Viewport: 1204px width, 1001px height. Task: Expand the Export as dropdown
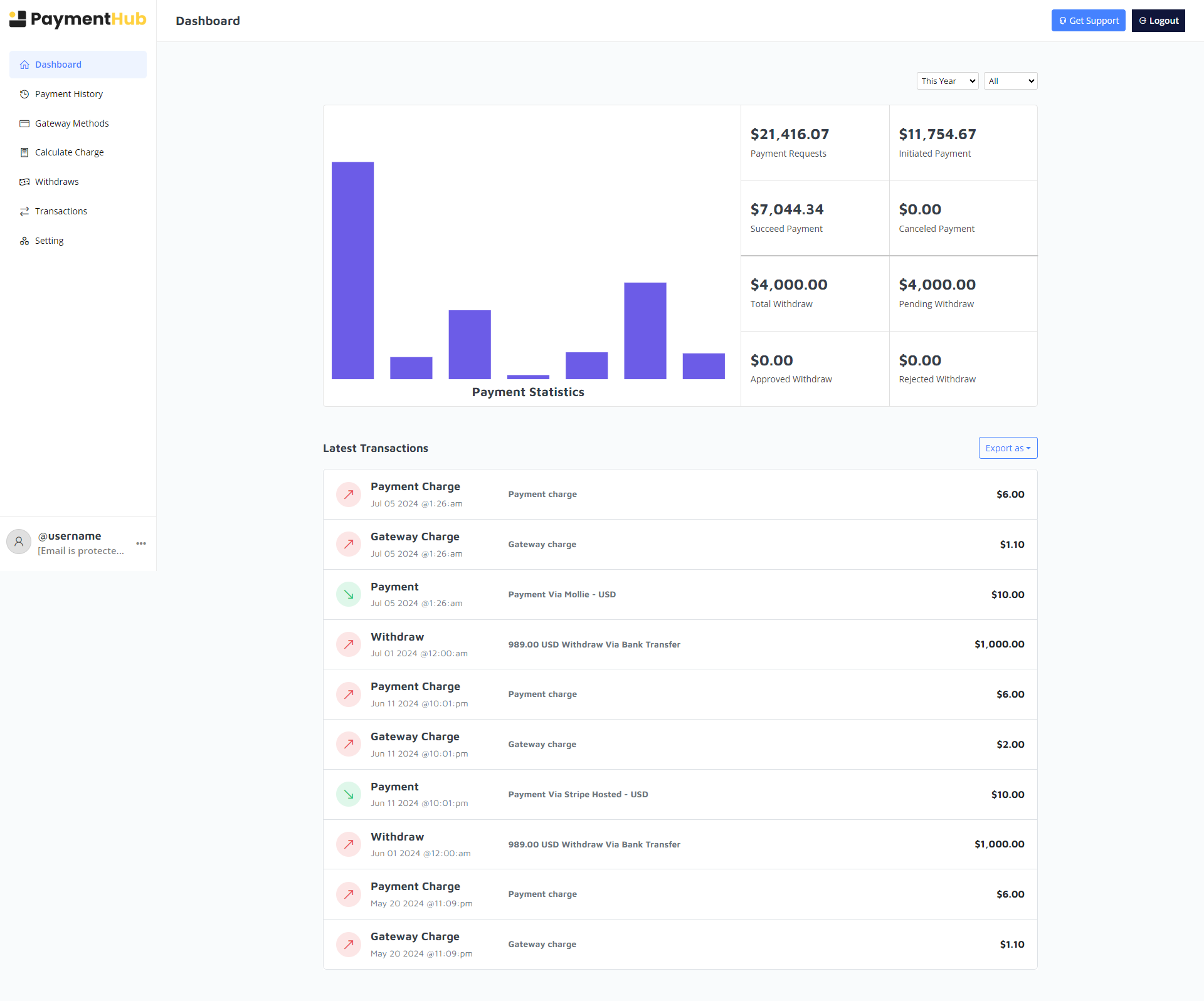pyautogui.click(x=1008, y=448)
